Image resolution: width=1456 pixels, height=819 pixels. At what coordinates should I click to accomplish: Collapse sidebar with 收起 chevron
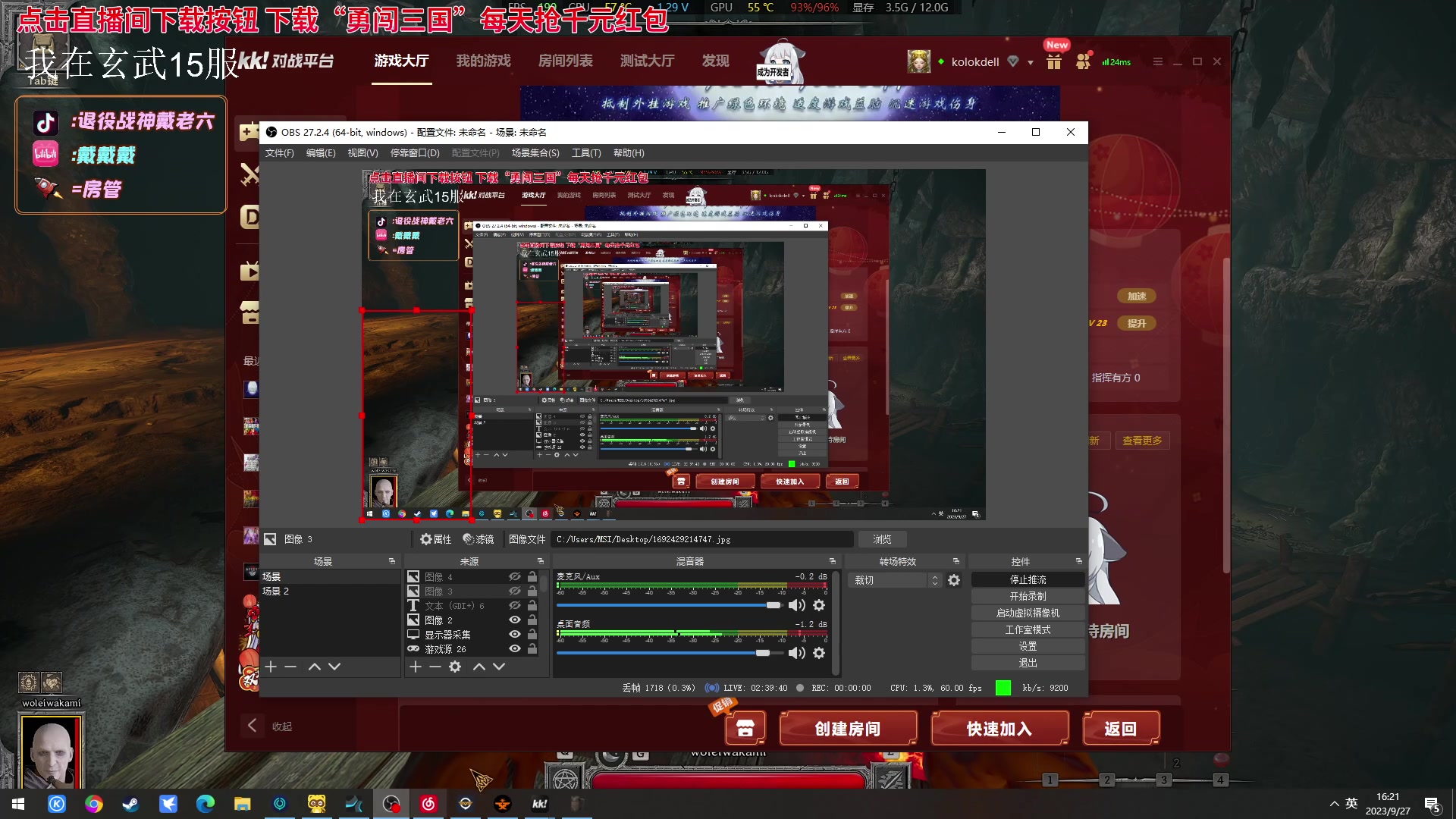pos(253,726)
